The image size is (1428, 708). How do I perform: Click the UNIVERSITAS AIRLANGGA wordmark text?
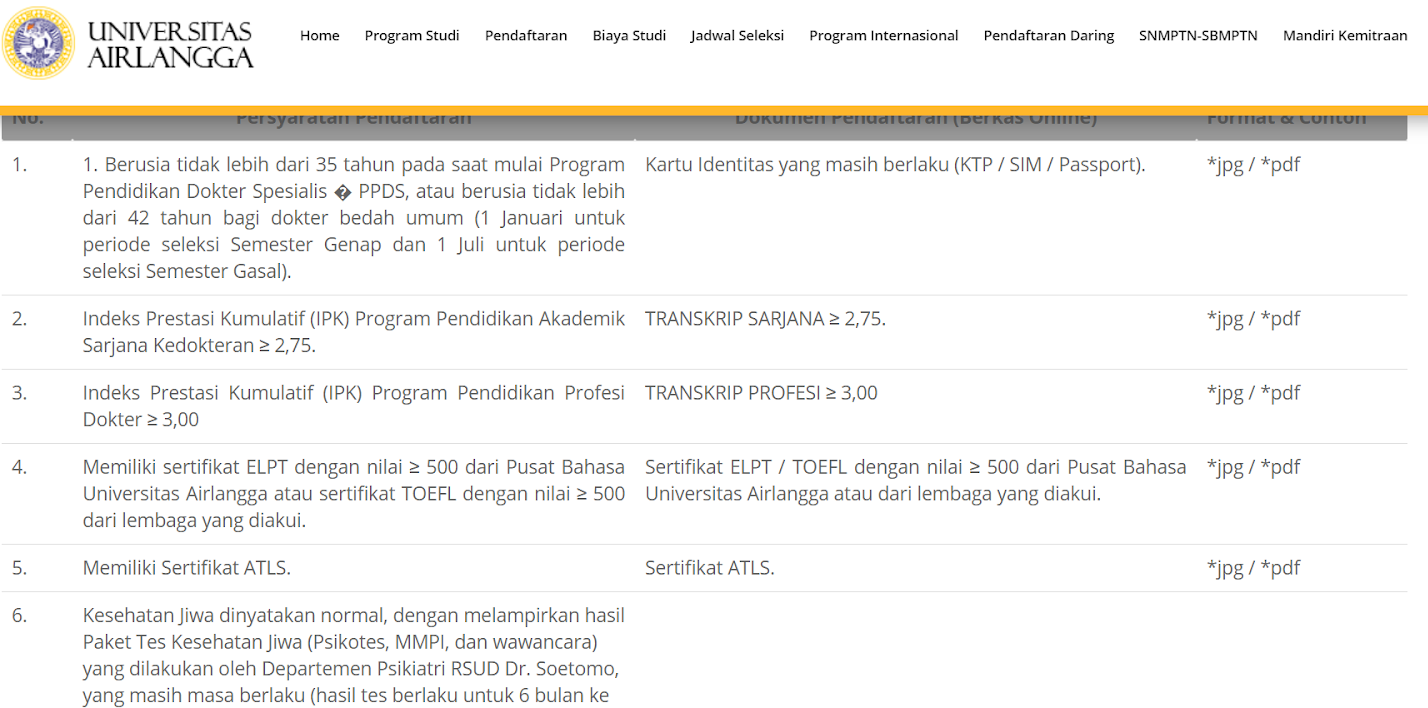tap(170, 44)
